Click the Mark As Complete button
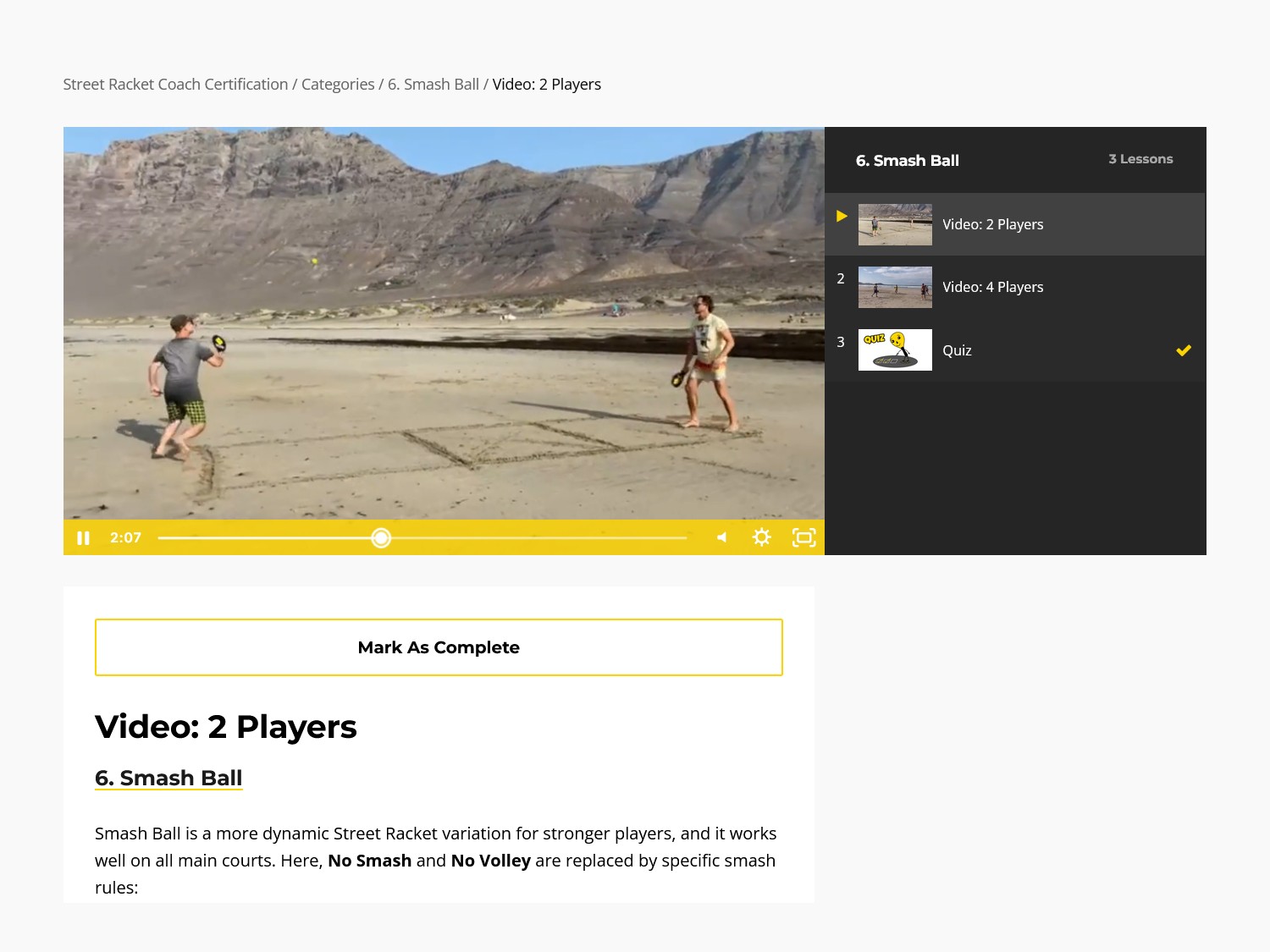The height and width of the screenshot is (952, 1270). coord(439,647)
